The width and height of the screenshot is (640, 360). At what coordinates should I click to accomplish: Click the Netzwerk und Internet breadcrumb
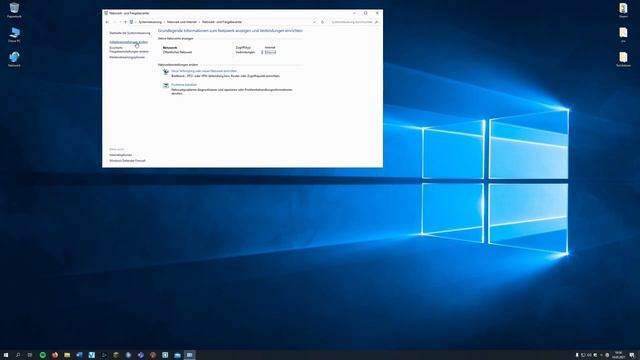coord(182,22)
